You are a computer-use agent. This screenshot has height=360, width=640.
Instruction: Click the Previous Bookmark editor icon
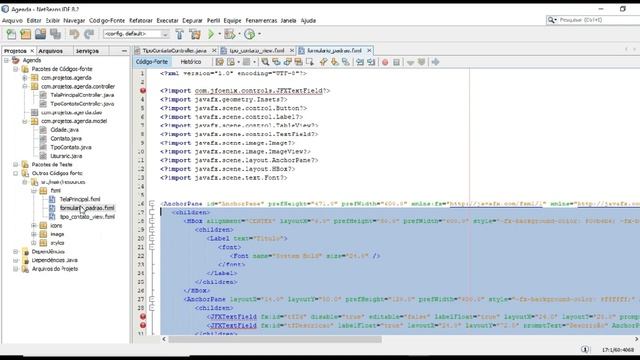323,62
